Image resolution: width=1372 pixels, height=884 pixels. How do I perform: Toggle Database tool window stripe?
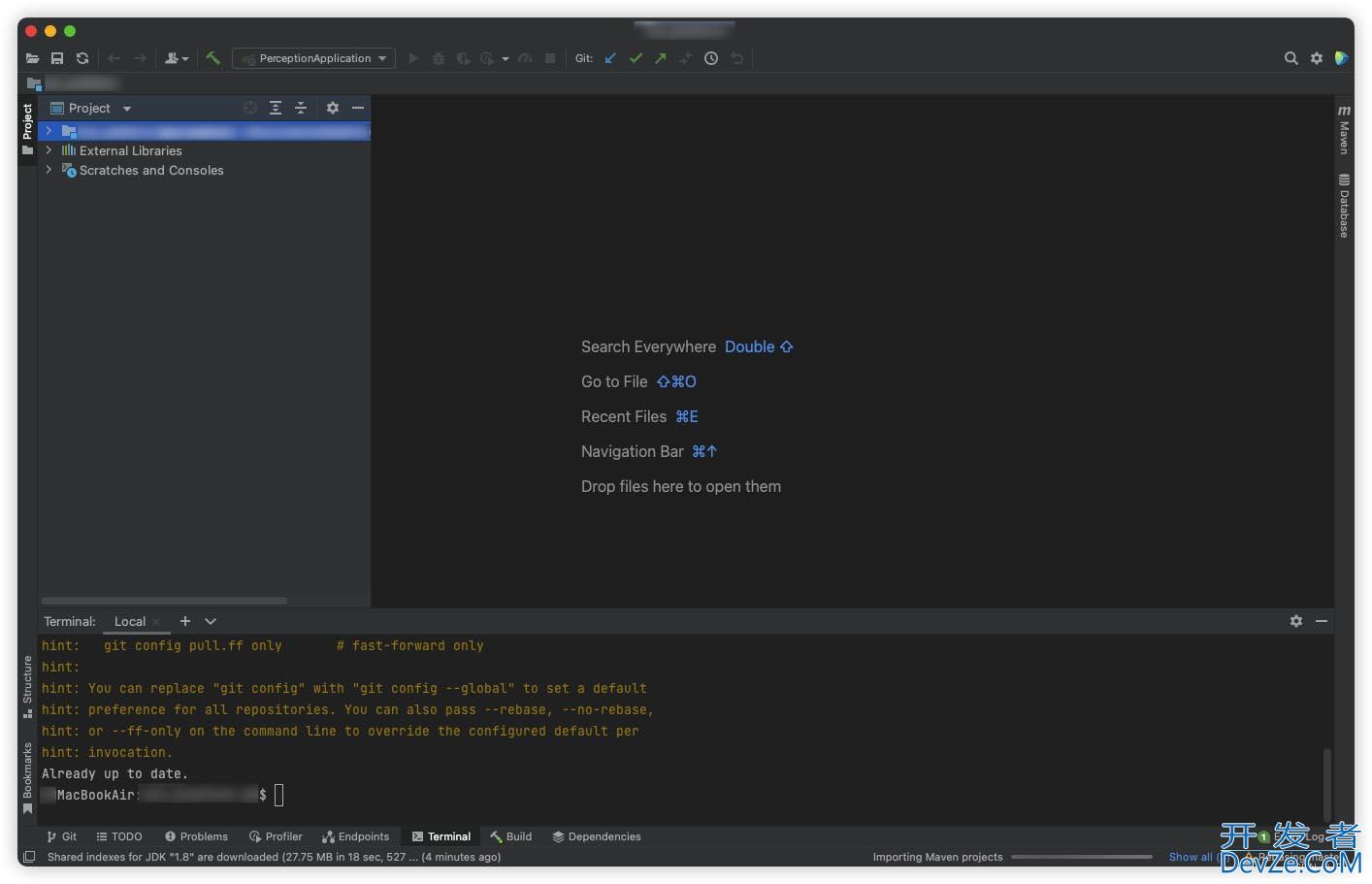[x=1344, y=206]
